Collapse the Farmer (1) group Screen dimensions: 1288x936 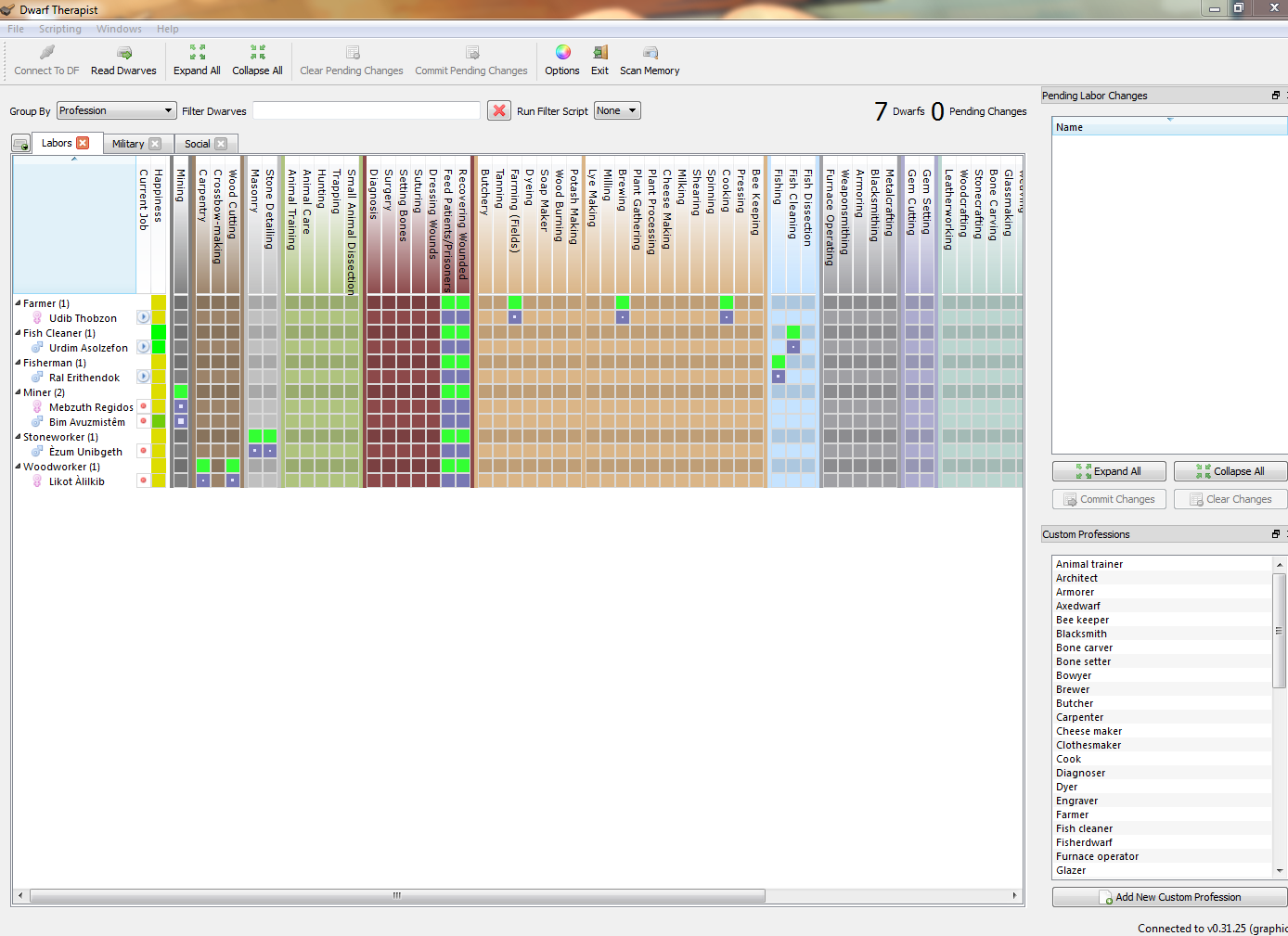coord(18,302)
